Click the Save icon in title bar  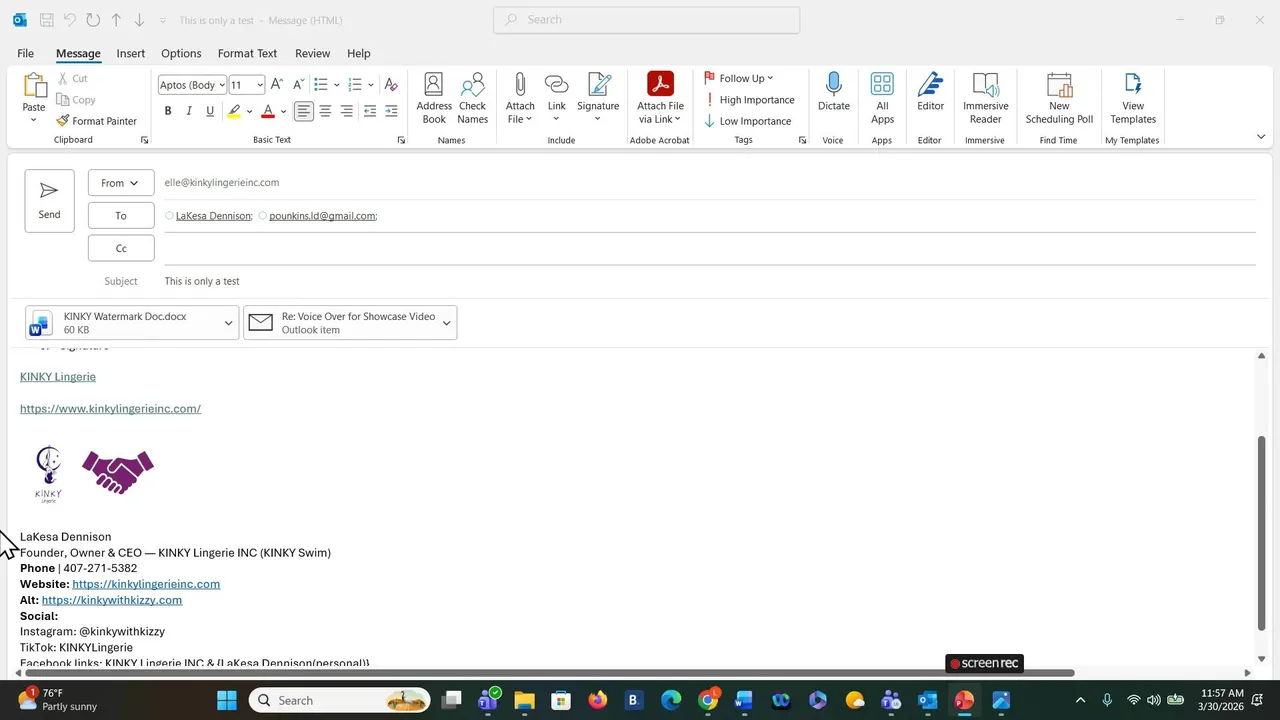click(46, 20)
